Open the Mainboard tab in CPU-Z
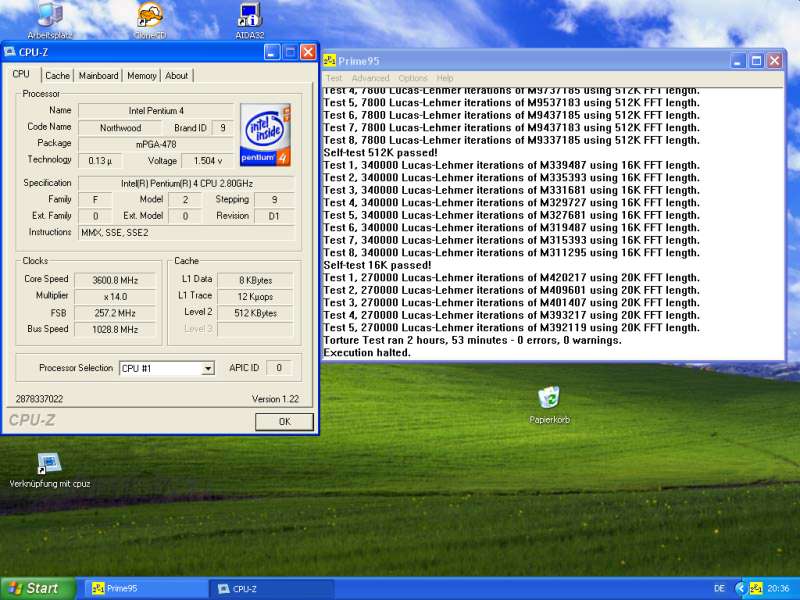The image size is (800, 600). (98, 76)
